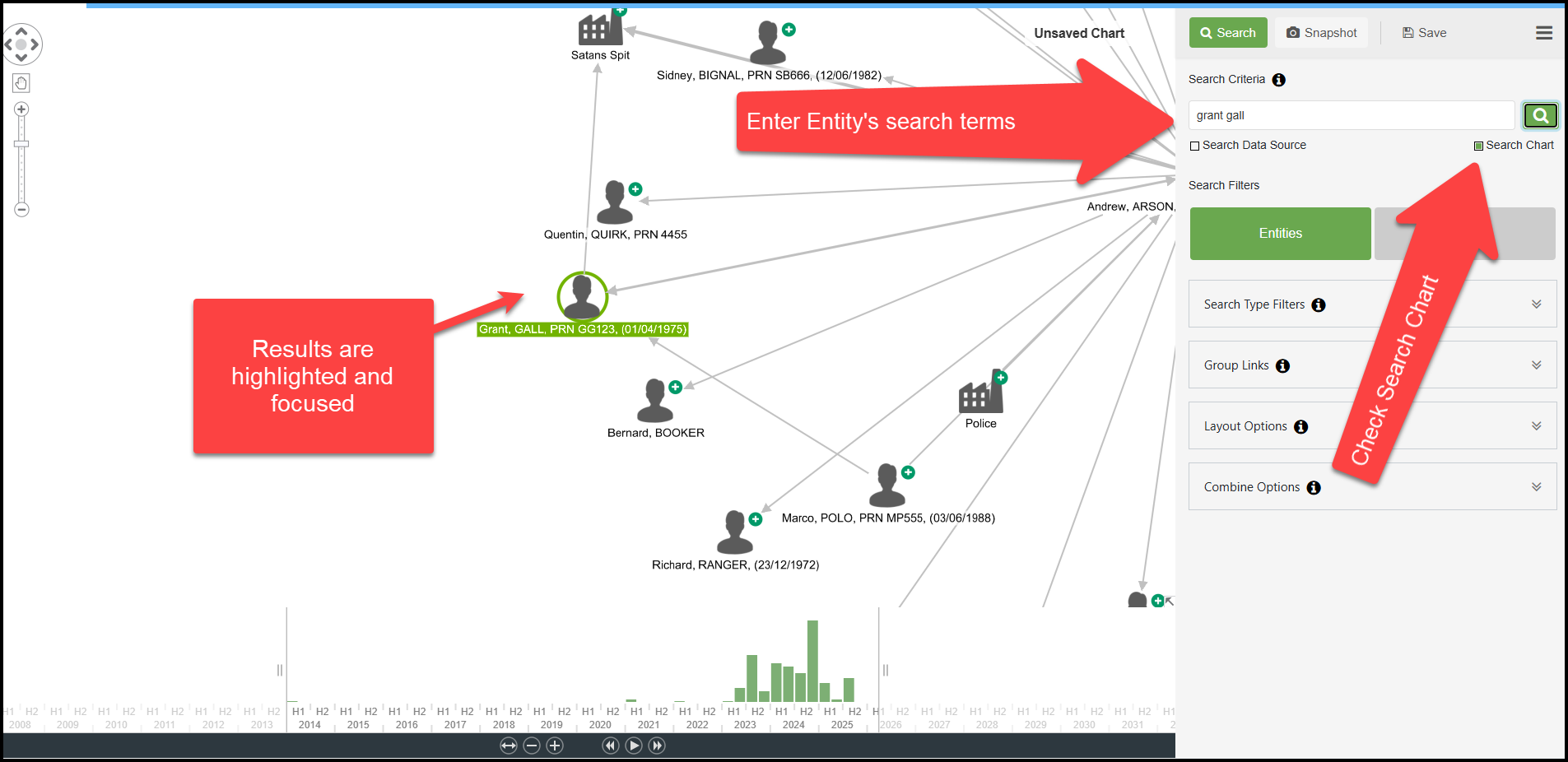Click the zoom slider handle
This screenshot has width=1568, height=762.
click(x=21, y=144)
